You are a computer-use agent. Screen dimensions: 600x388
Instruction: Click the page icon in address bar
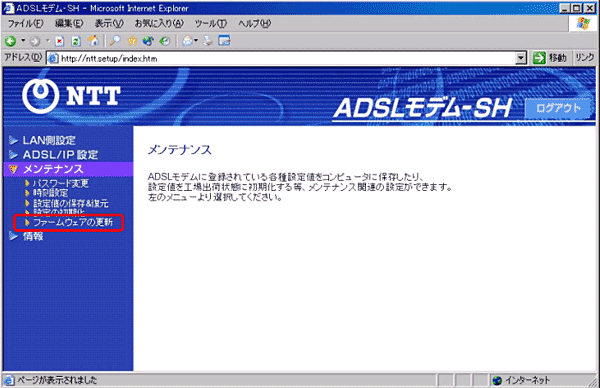click(53, 58)
